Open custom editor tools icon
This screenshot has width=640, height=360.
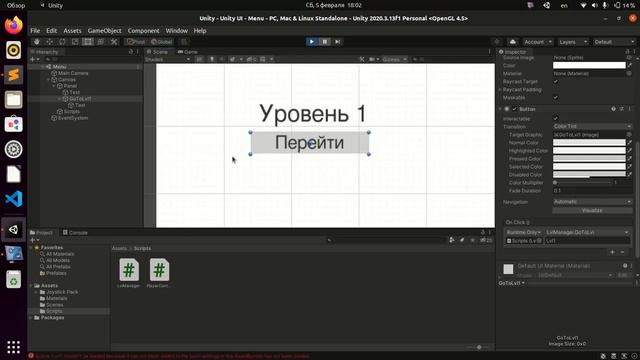[114, 42]
